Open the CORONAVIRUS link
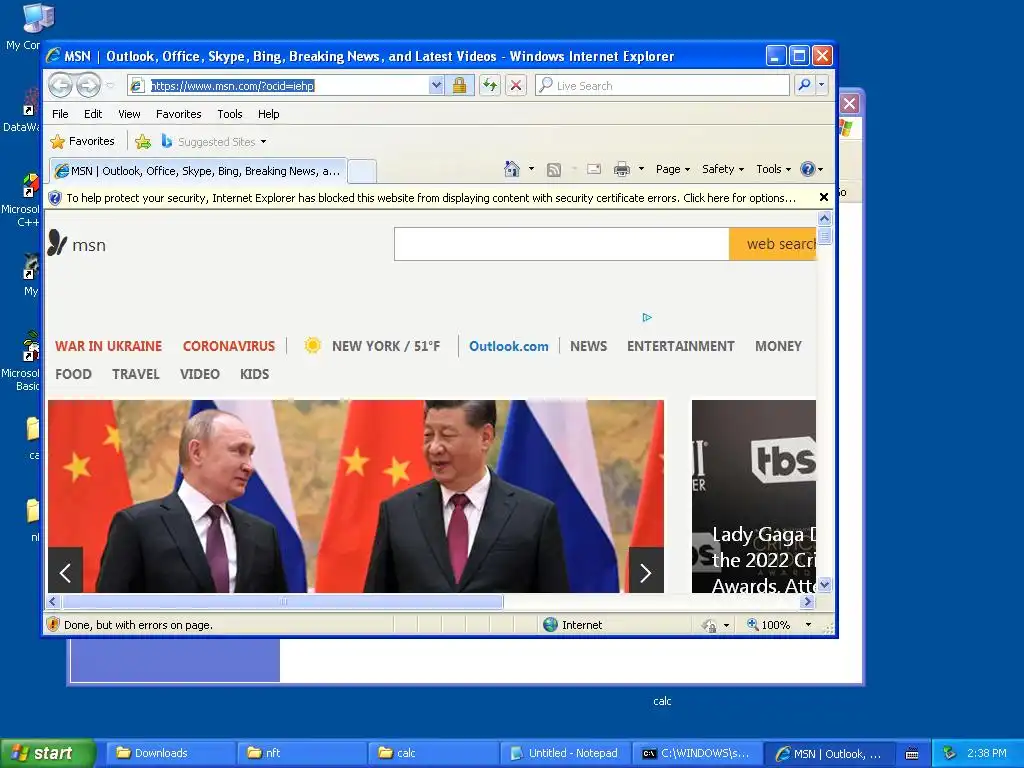Viewport: 1024px width, 768px height. (229, 346)
